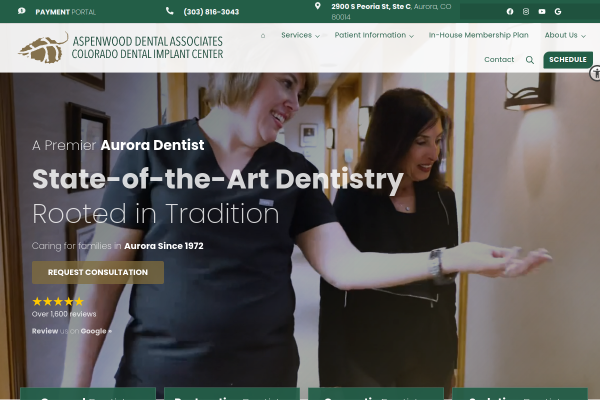The height and width of the screenshot is (400, 600).
Task: Open the YouTube channel icon
Action: point(542,12)
